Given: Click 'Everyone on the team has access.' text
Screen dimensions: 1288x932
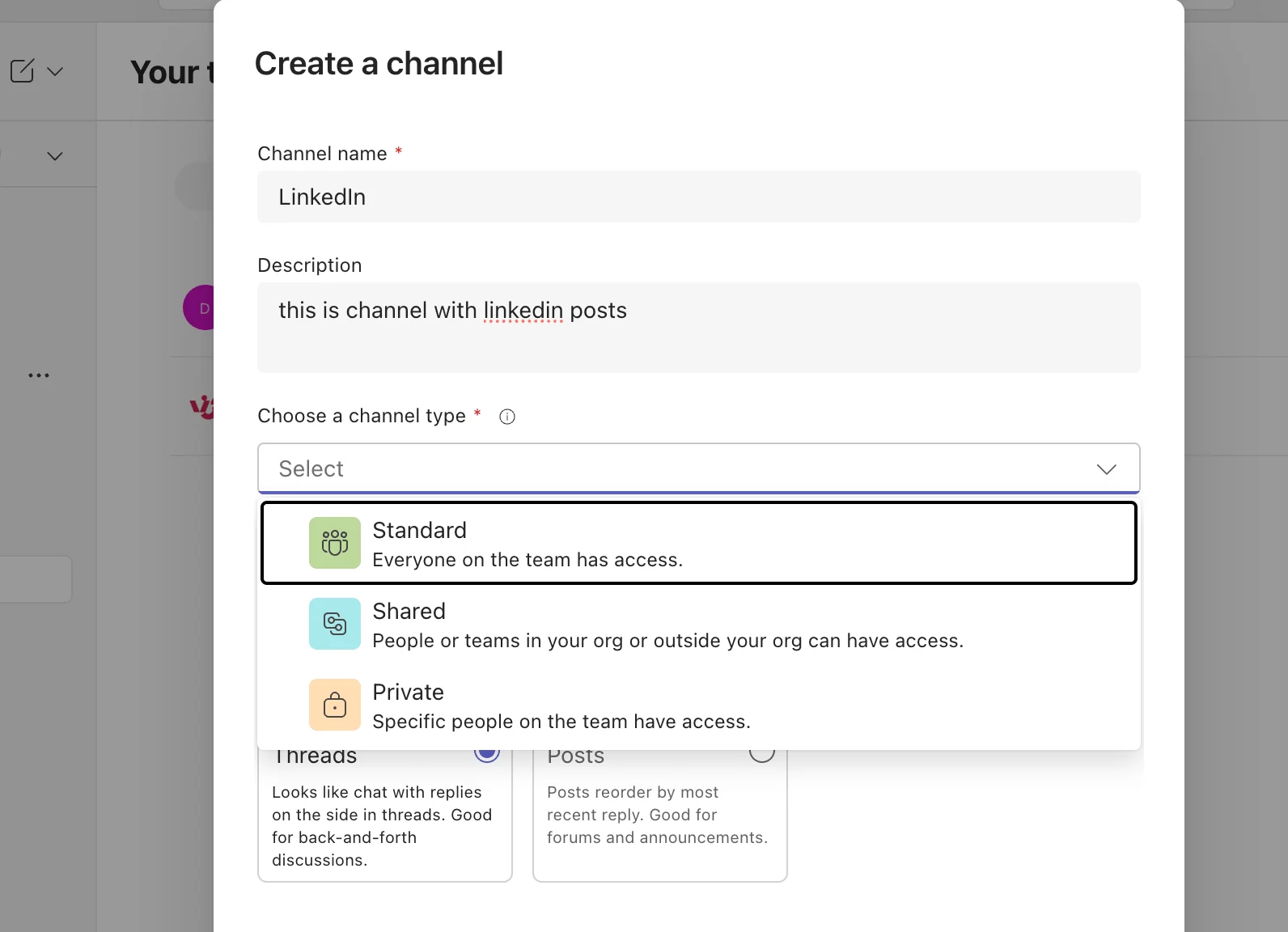Looking at the screenshot, I should click(x=527, y=560).
